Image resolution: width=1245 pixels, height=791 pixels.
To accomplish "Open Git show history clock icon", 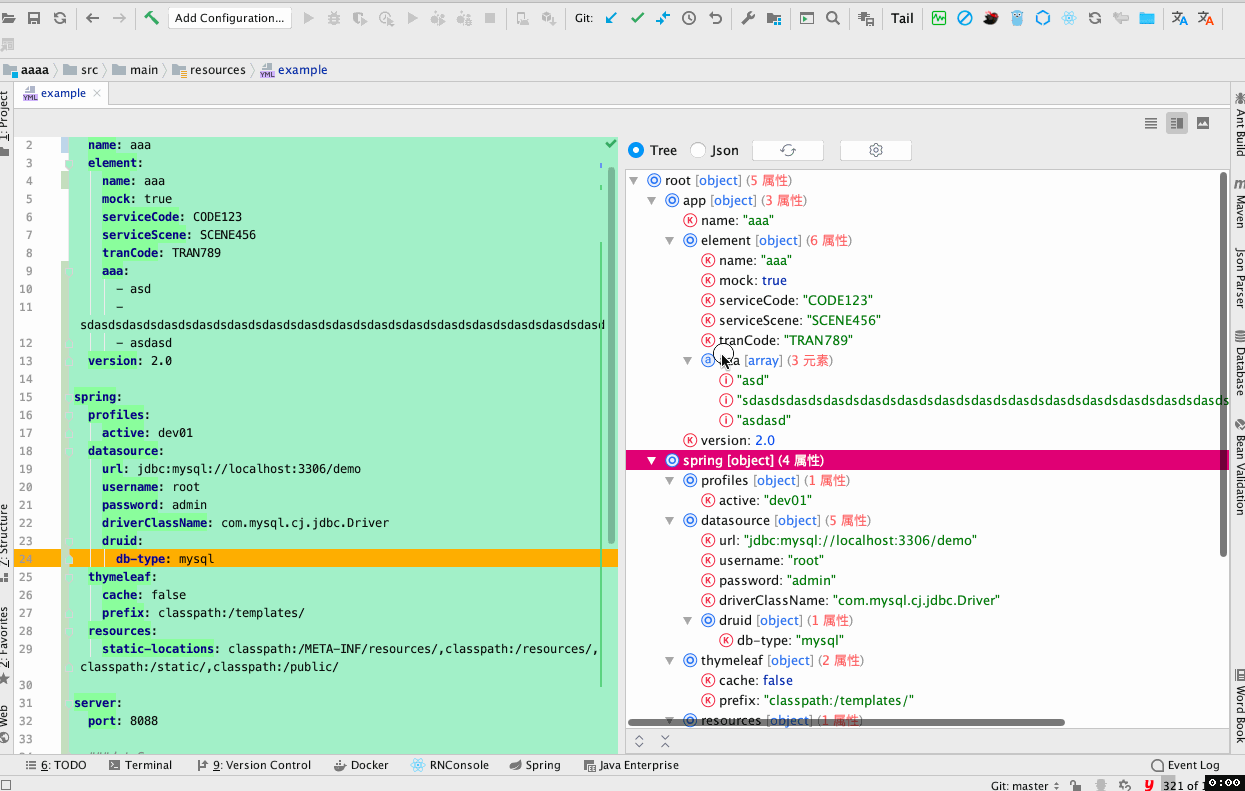I will [x=689, y=18].
